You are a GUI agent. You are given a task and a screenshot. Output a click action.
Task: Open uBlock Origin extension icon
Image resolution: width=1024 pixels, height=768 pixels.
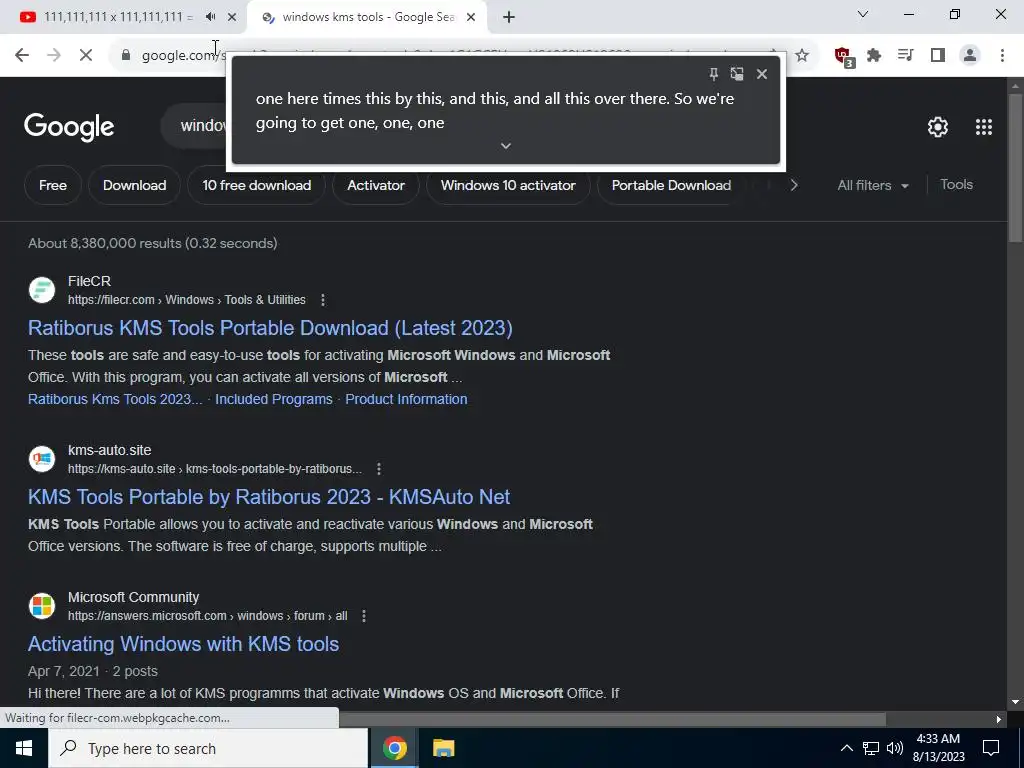pos(844,56)
